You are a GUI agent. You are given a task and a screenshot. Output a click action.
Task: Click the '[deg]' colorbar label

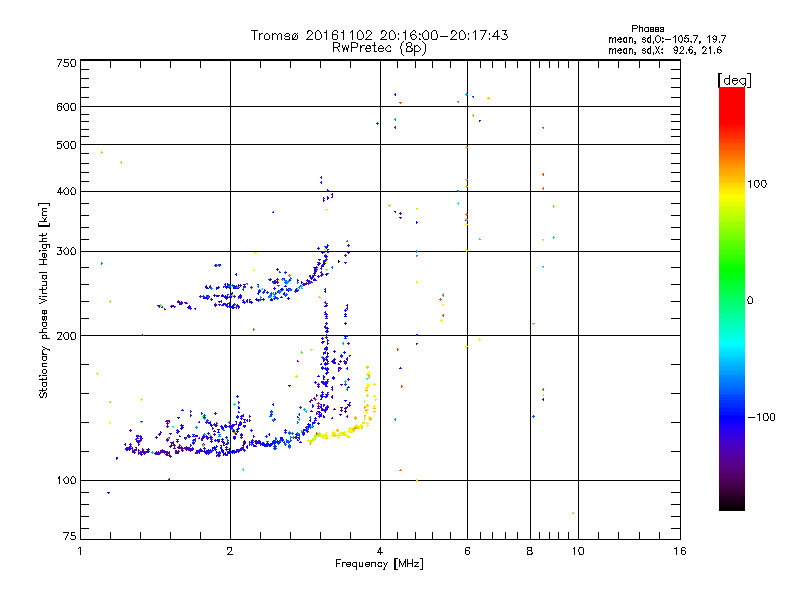(x=734, y=80)
